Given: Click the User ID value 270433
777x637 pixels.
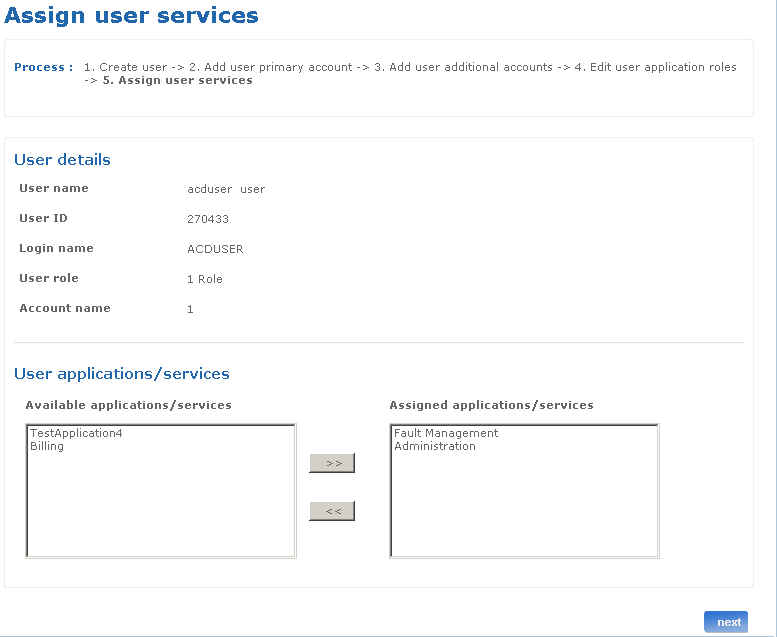Looking at the screenshot, I should [208, 219].
